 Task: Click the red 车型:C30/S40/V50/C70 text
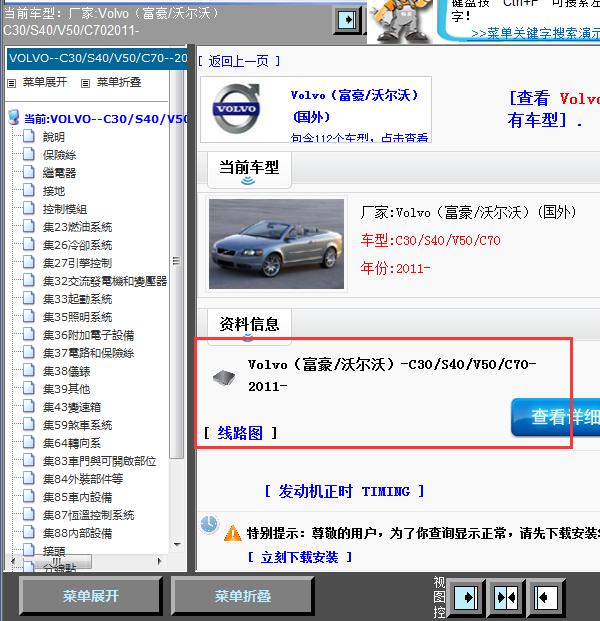pyautogui.click(x=430, y=240)
